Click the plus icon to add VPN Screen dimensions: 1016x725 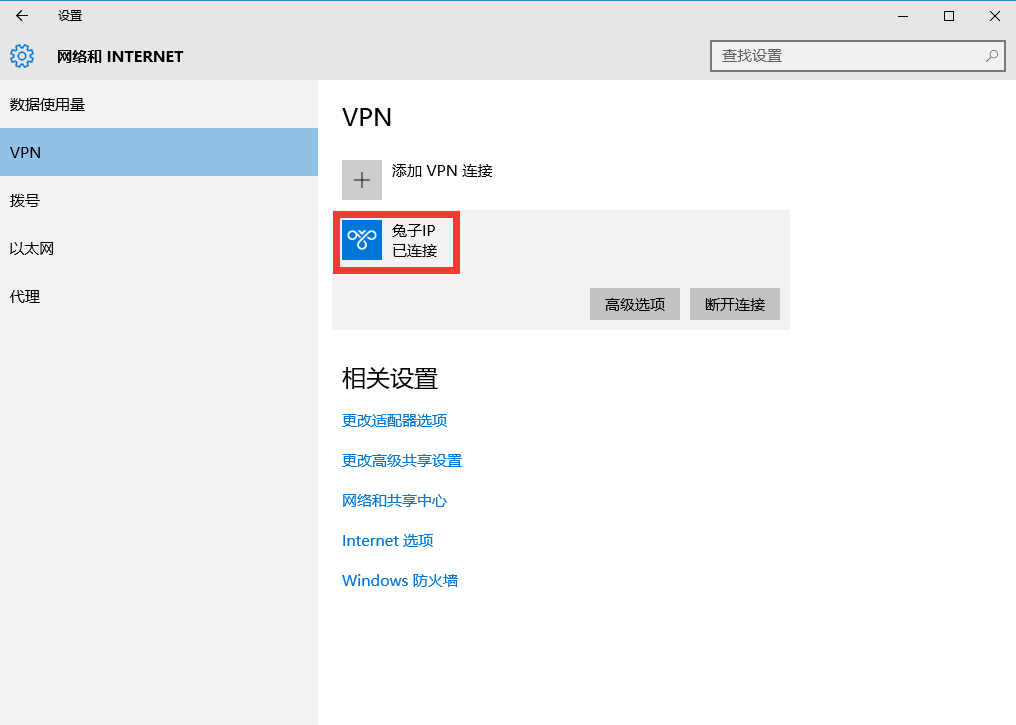[362, 179]
